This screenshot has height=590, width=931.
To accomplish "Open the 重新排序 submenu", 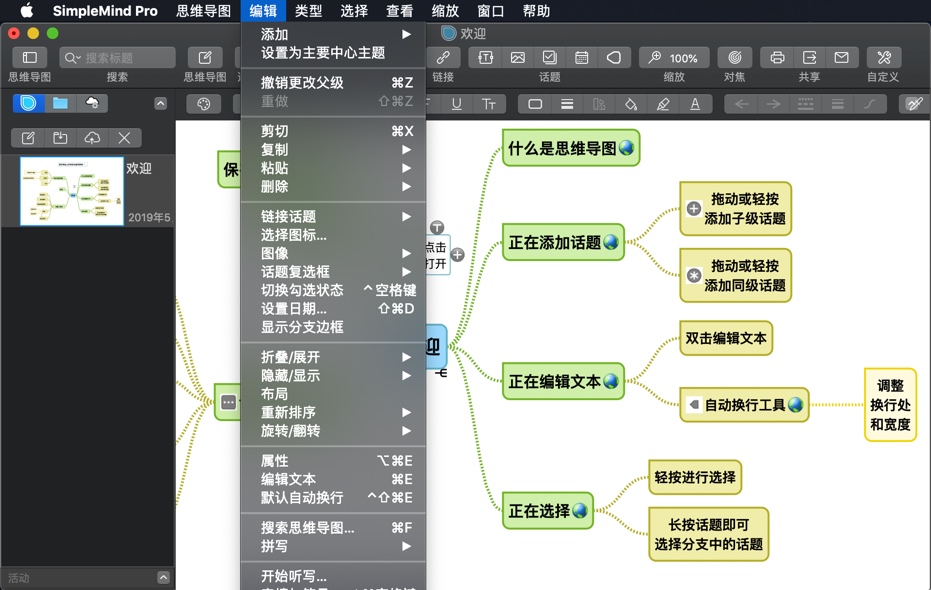I will (x=333, y=413).
